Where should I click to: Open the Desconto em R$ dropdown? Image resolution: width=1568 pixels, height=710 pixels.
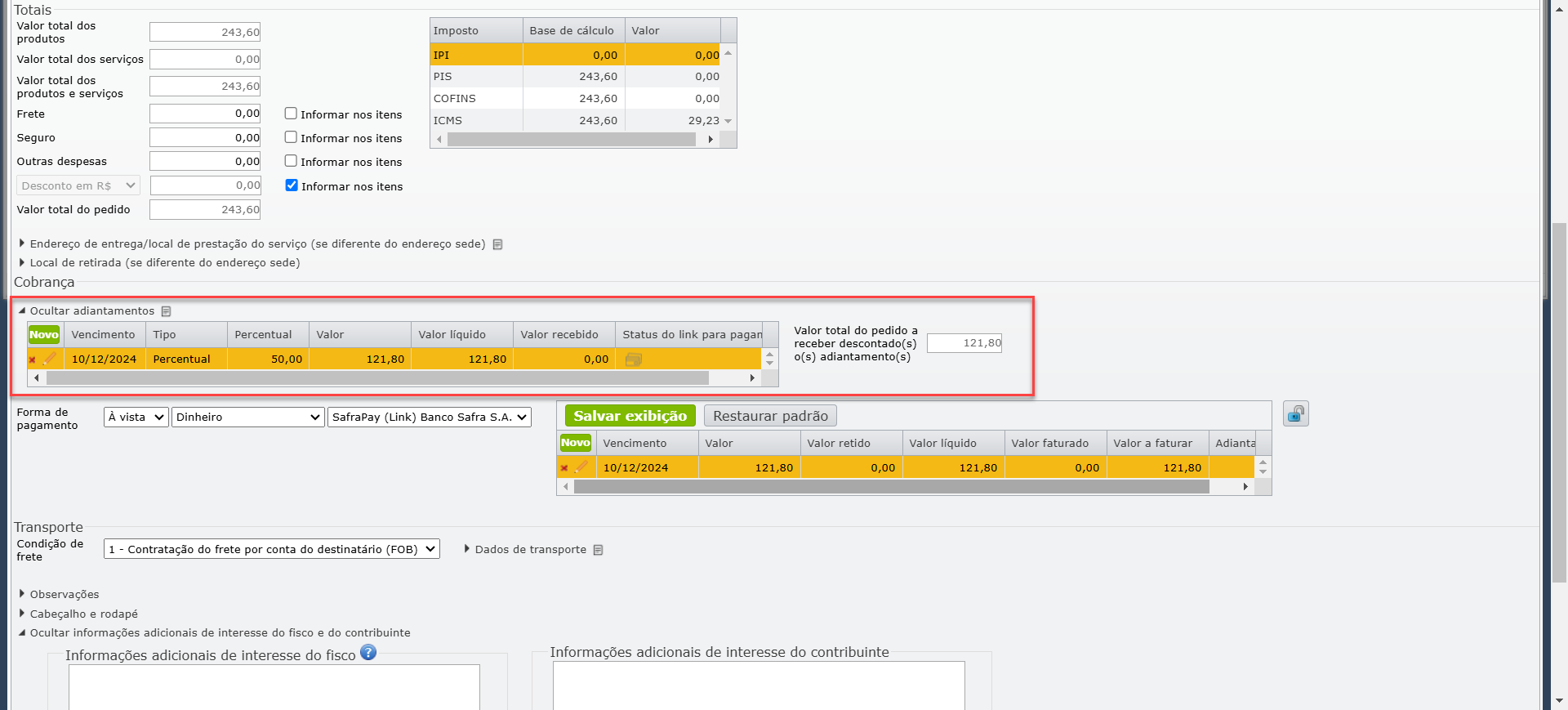coord(78,185)
